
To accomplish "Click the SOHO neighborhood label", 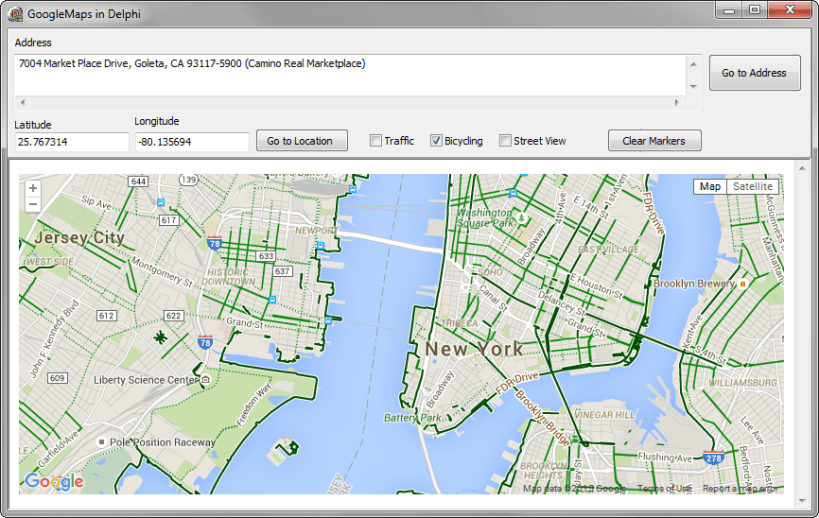I will pyautogui.click(x=490, y=272).
